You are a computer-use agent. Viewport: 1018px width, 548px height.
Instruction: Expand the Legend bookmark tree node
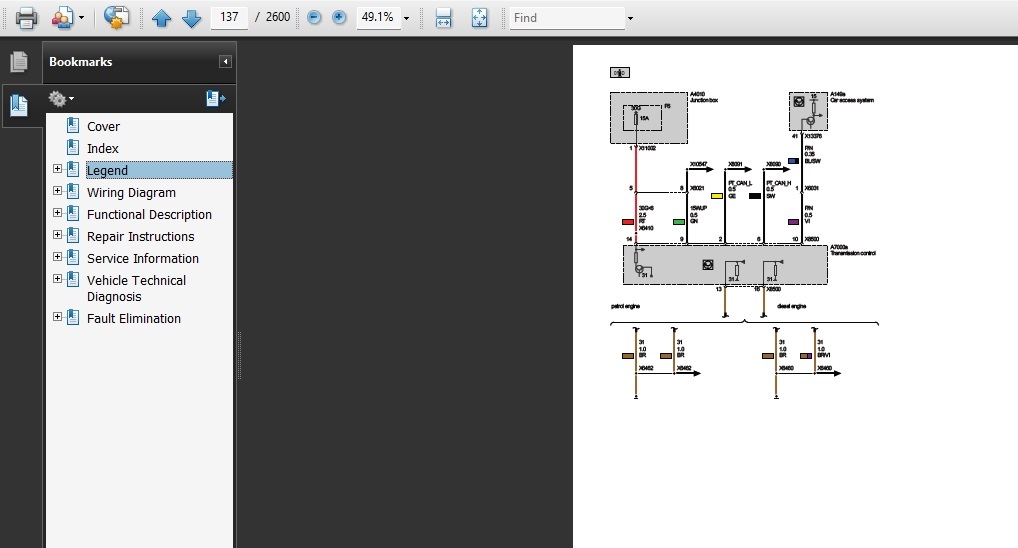click(x=57, y=169)
